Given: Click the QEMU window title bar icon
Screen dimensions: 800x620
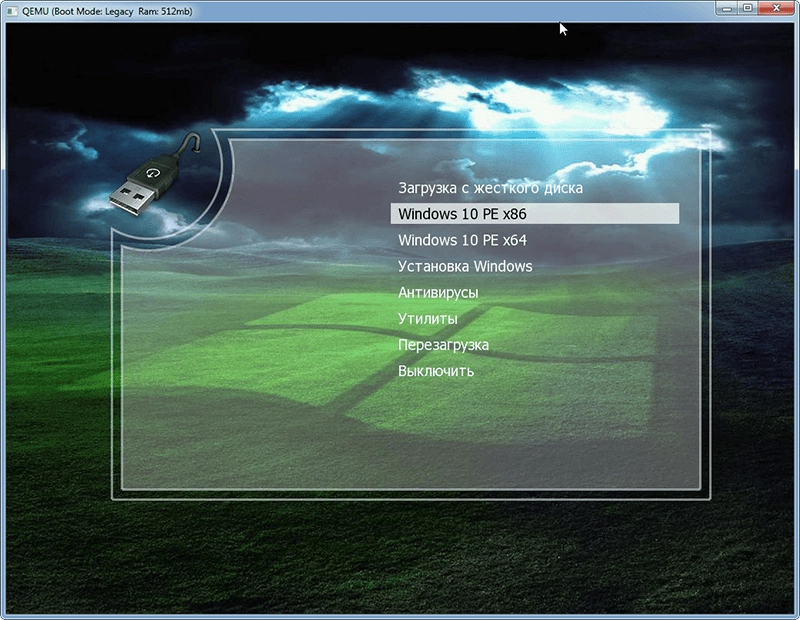Looking at the screenshot, I should [11, 11].
